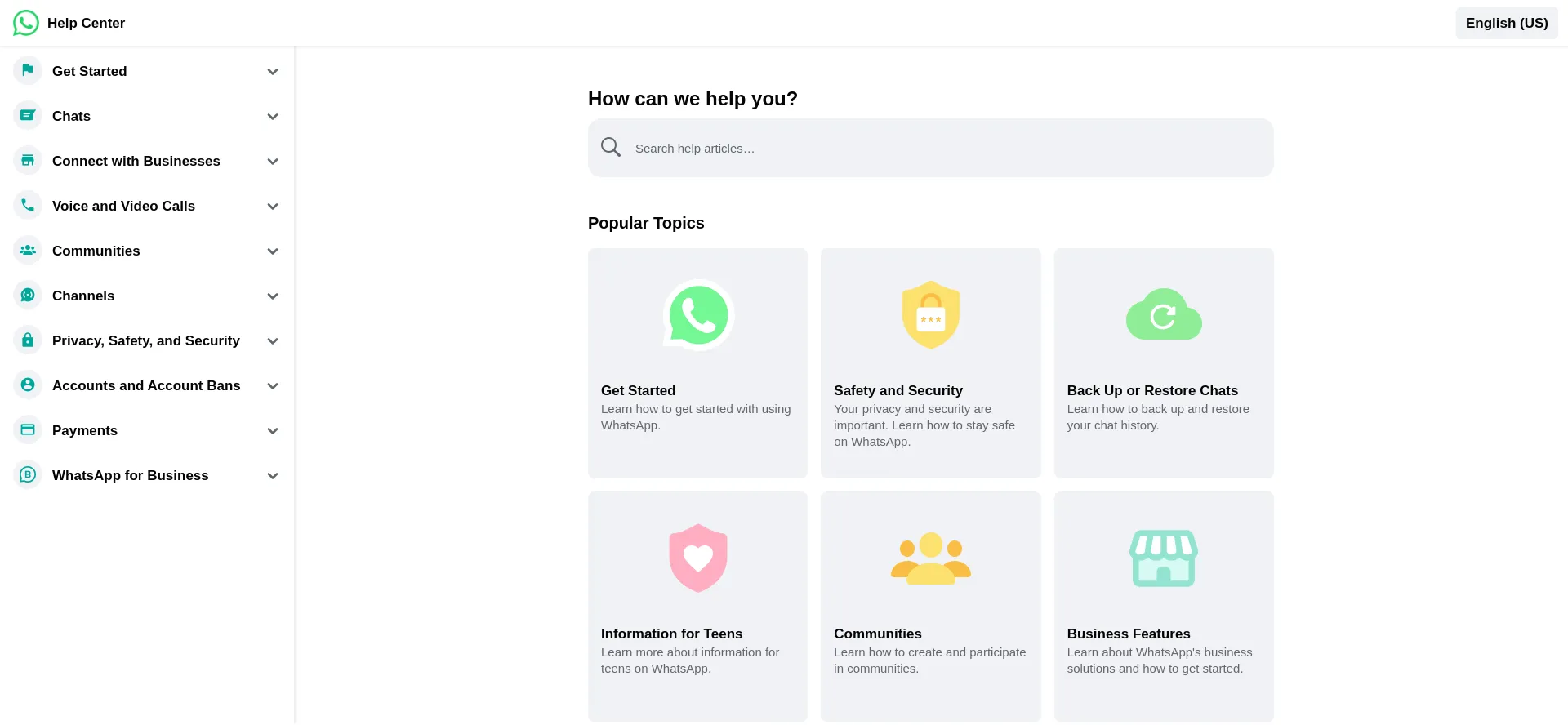This screenshot has width=1568, height=725.
Task: Expand Accounts and Account Bans chevron
Action: pos(273,386)
